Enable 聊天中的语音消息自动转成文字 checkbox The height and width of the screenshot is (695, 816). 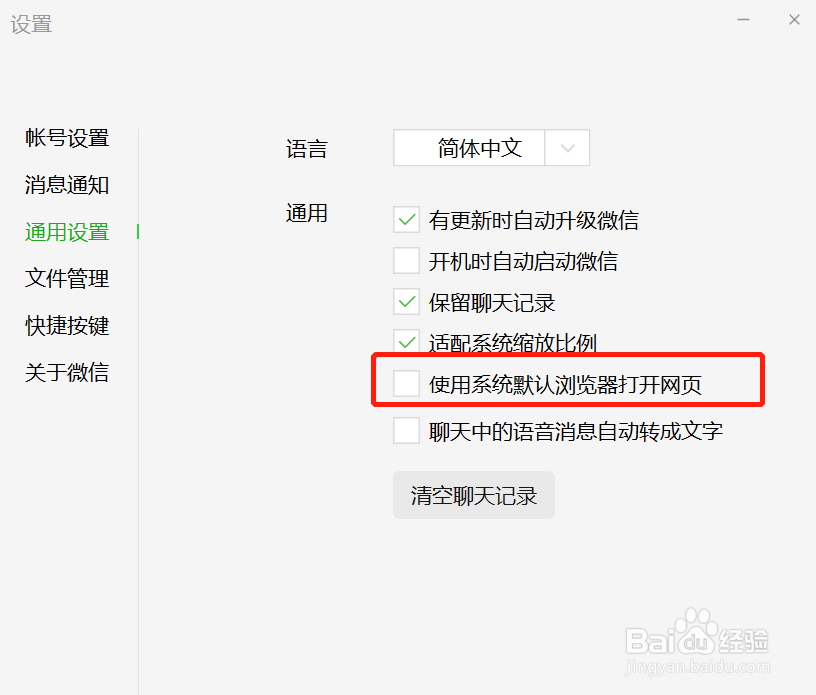coord(406,431)
